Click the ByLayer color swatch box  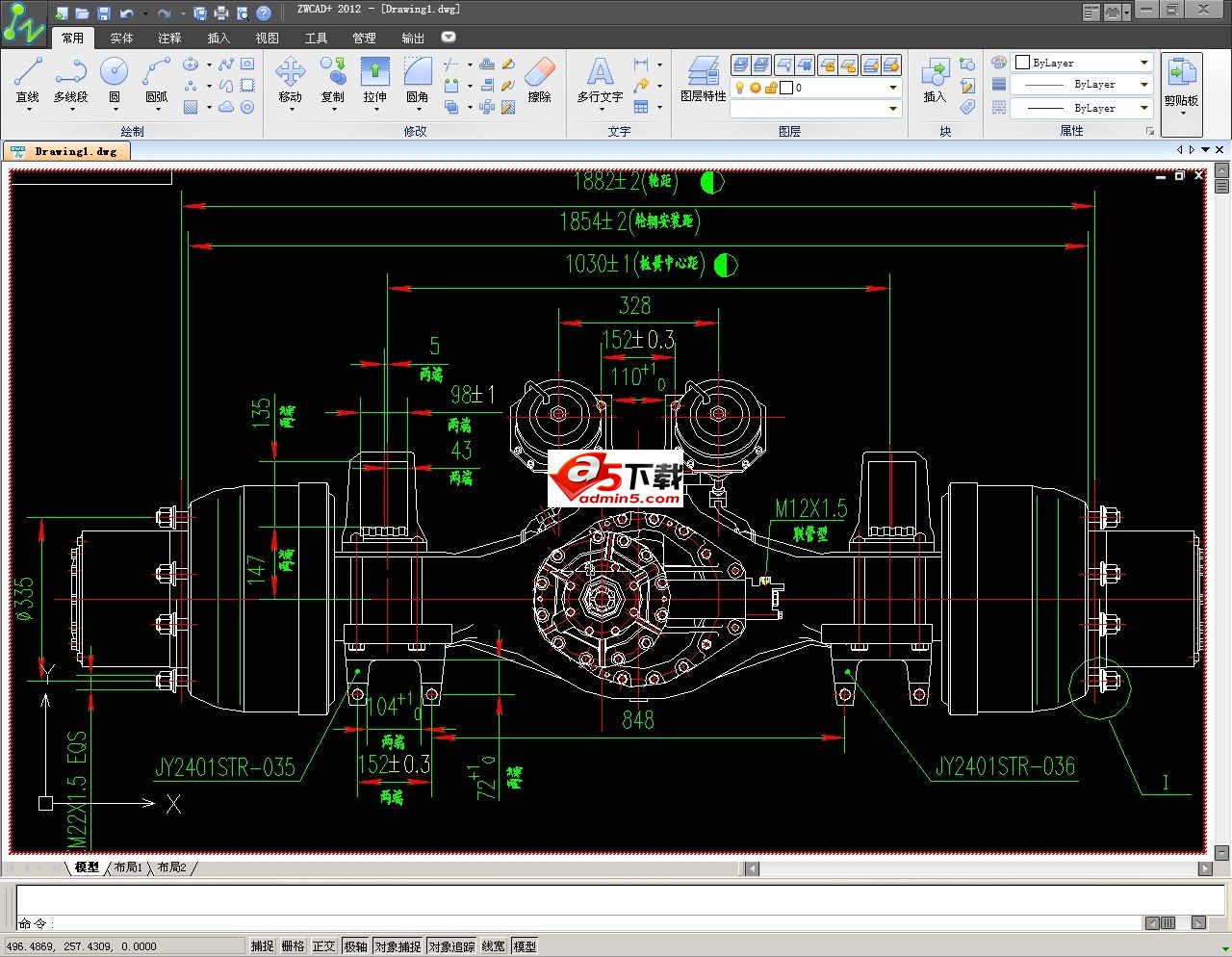(x=1022, y=63)
